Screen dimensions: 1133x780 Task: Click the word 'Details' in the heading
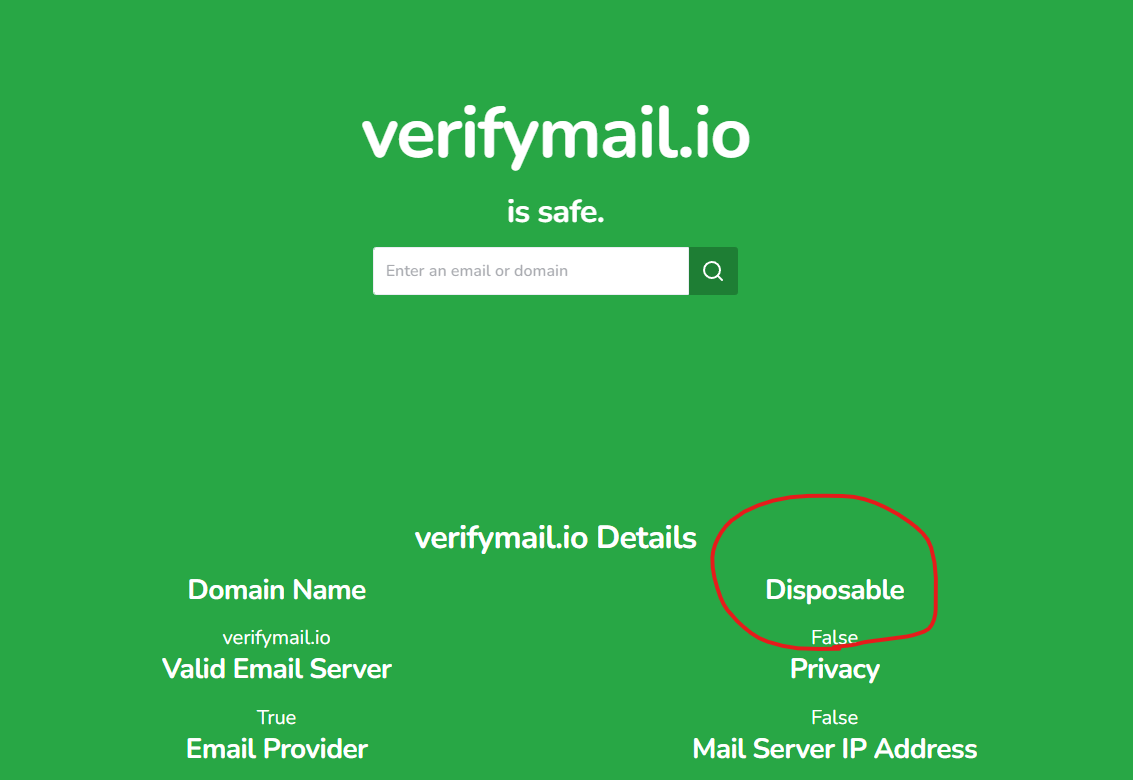pyautogui.click(x=646, y=537)
